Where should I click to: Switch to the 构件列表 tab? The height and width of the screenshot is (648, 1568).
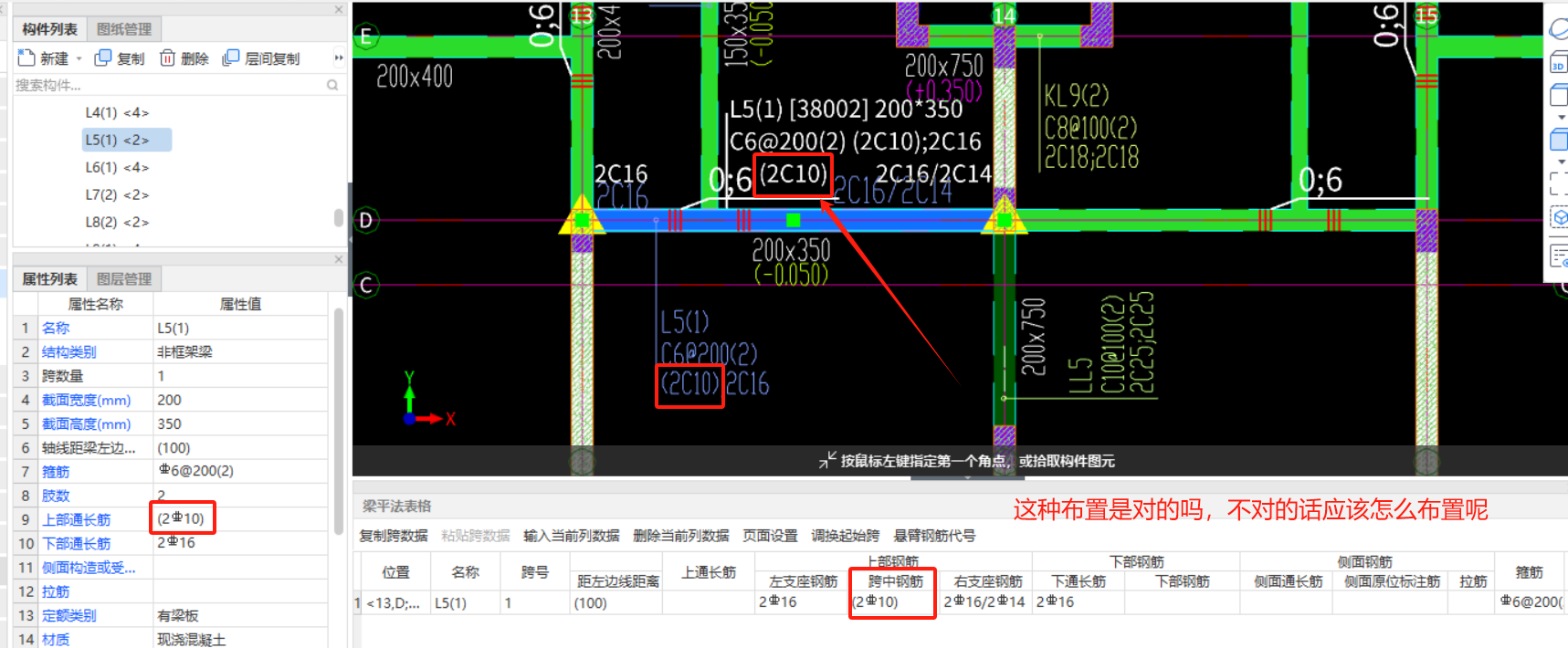[x=50, y=29]
